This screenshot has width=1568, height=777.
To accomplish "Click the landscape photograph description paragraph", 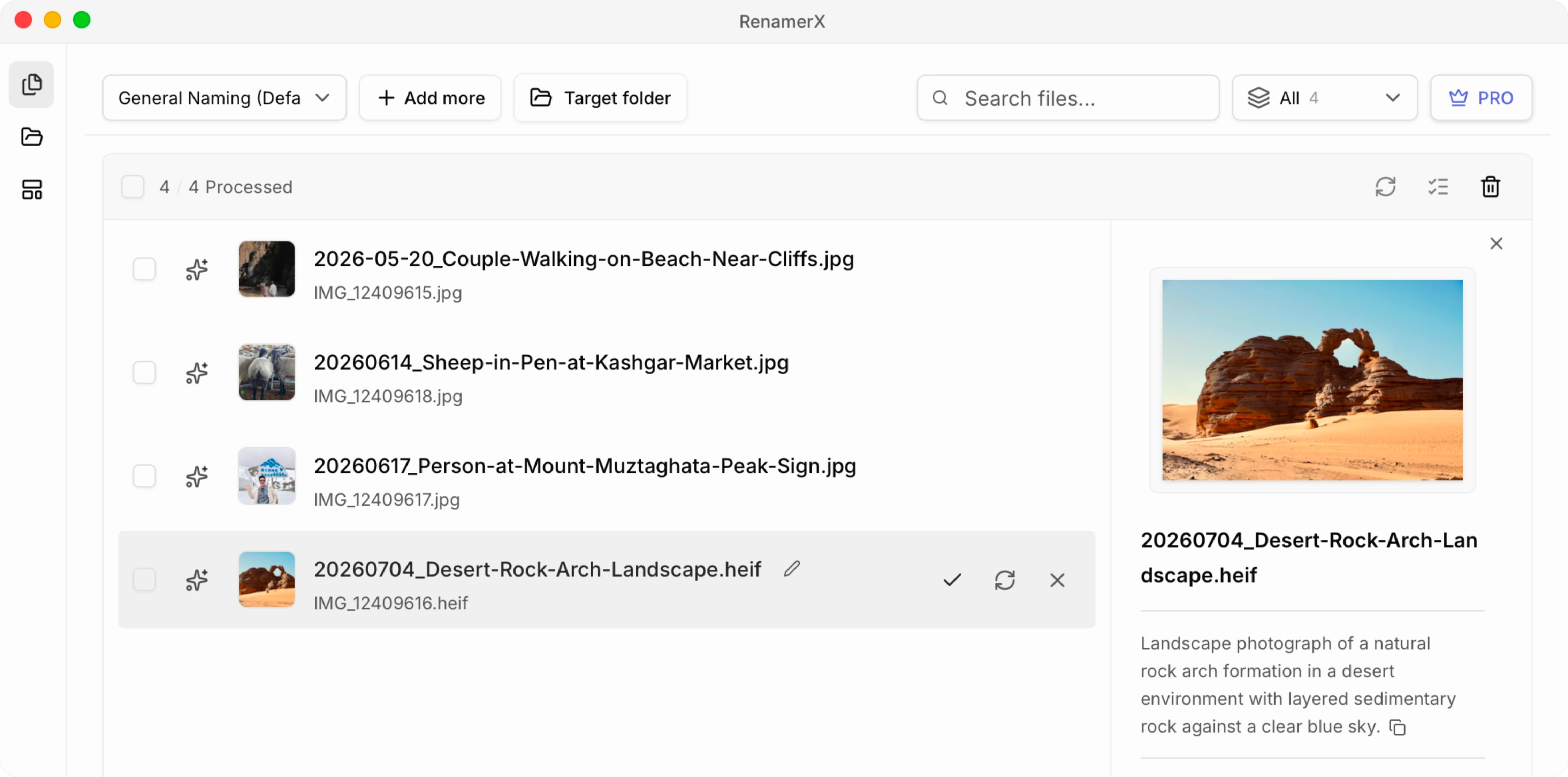I will point(1298,685).
